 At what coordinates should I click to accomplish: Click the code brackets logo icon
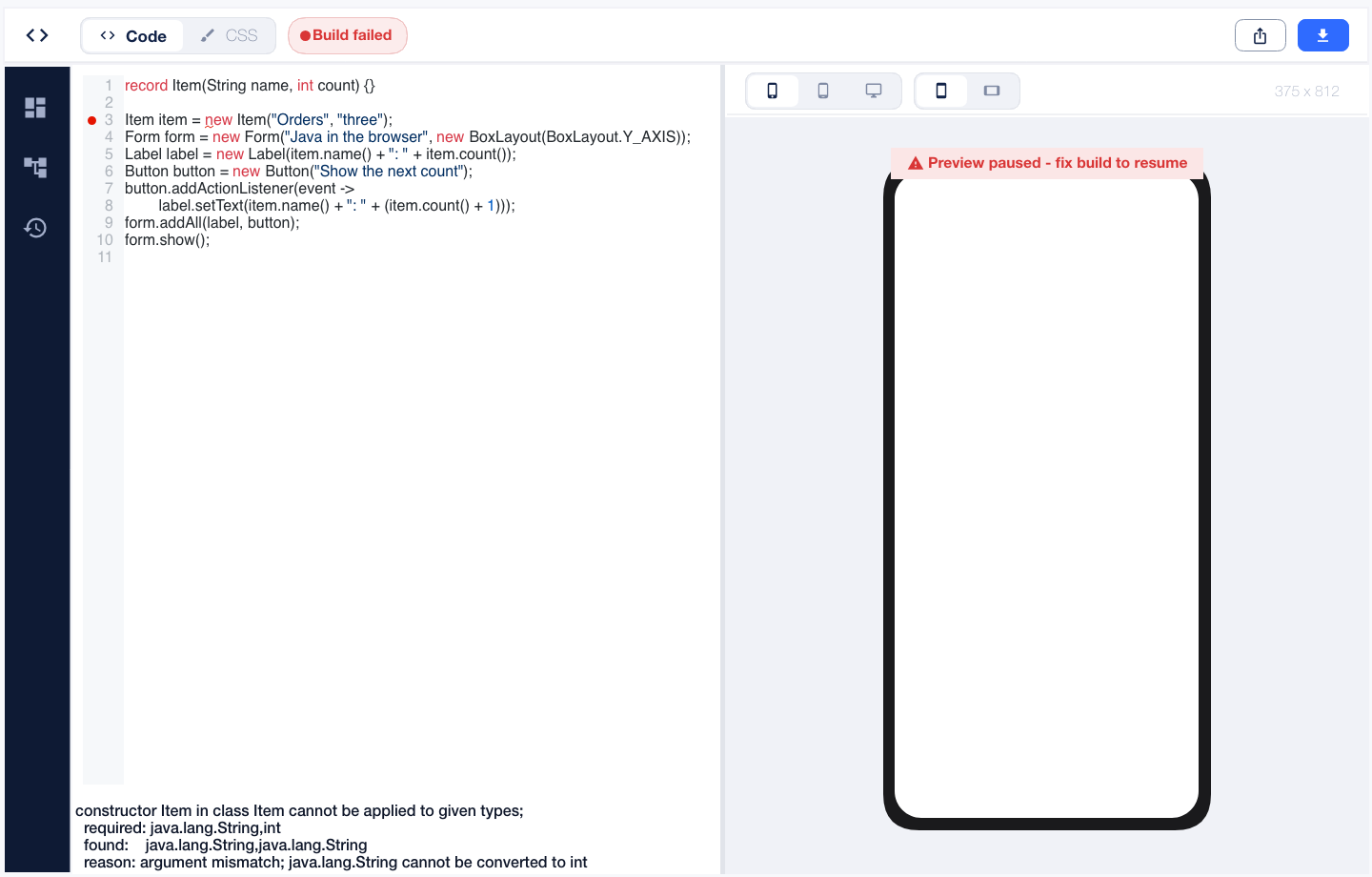[x=37, y=35]
